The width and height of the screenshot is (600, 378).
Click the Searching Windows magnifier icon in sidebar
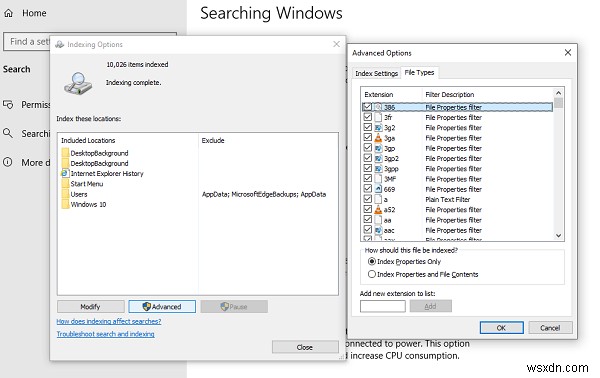8,133
